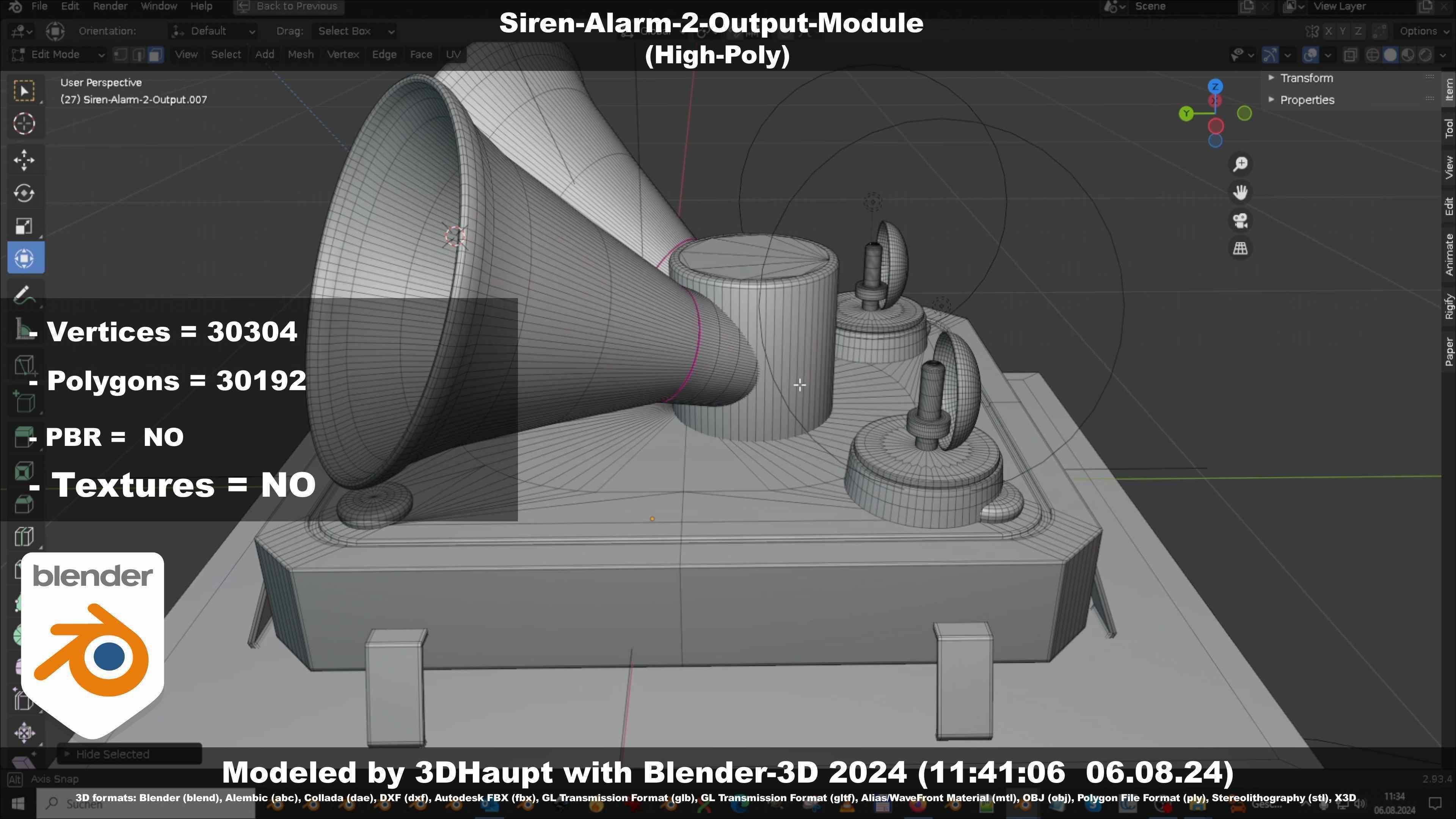The width and height of the screenshot is (1456, 819).
Task: Click the transform pivot icon in tool header
Action: [x=55, y=31]
